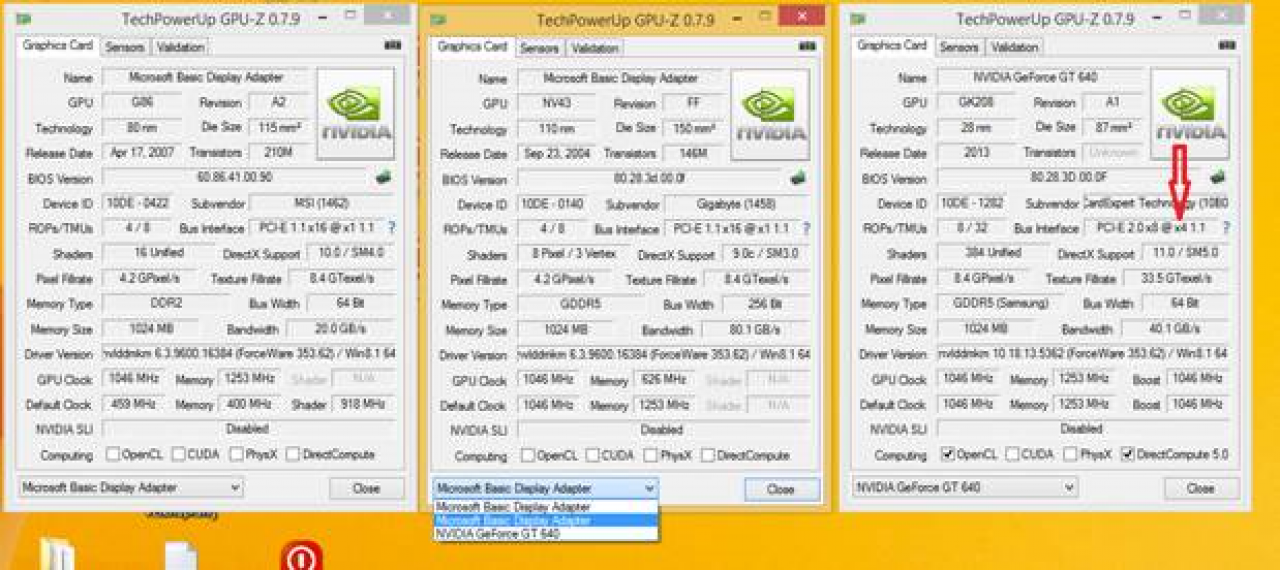This screenshot has height=570, width=1280.
Task: Click NVIDIA logo in the G86 window
Action: pos(355,113)
